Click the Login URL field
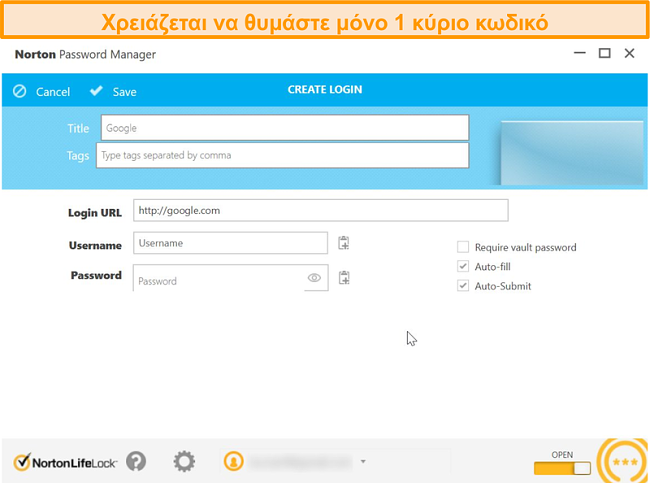Image resolution: width=650 pixels, height=483 pixels. coord(320,210)
